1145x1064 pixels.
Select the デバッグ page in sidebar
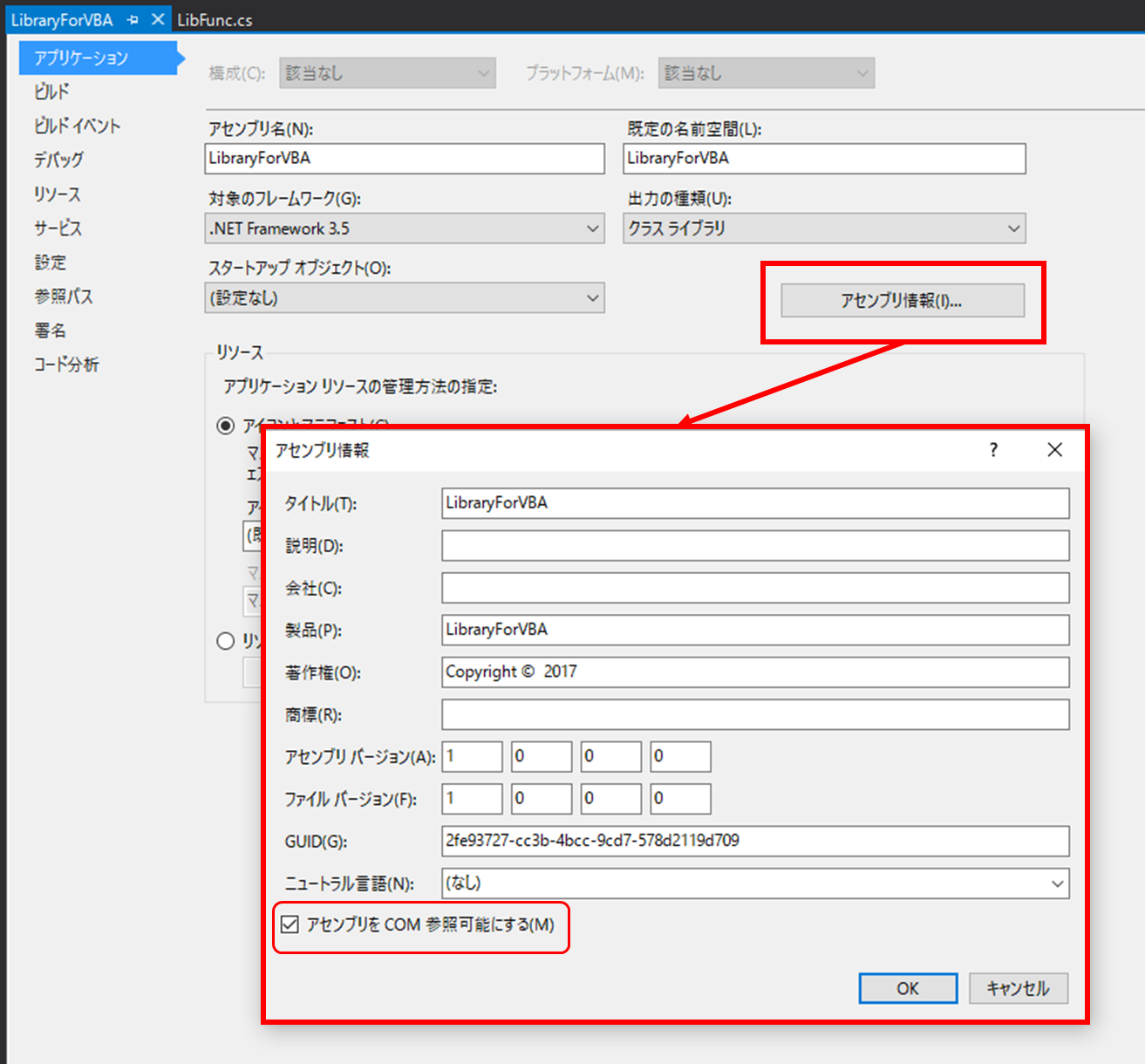58,160
